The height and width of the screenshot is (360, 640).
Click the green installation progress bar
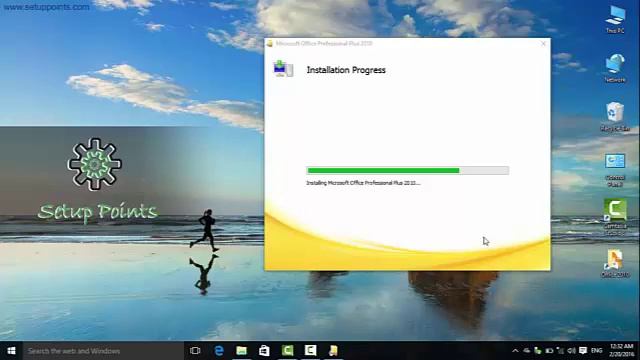[x=407, y=171]
